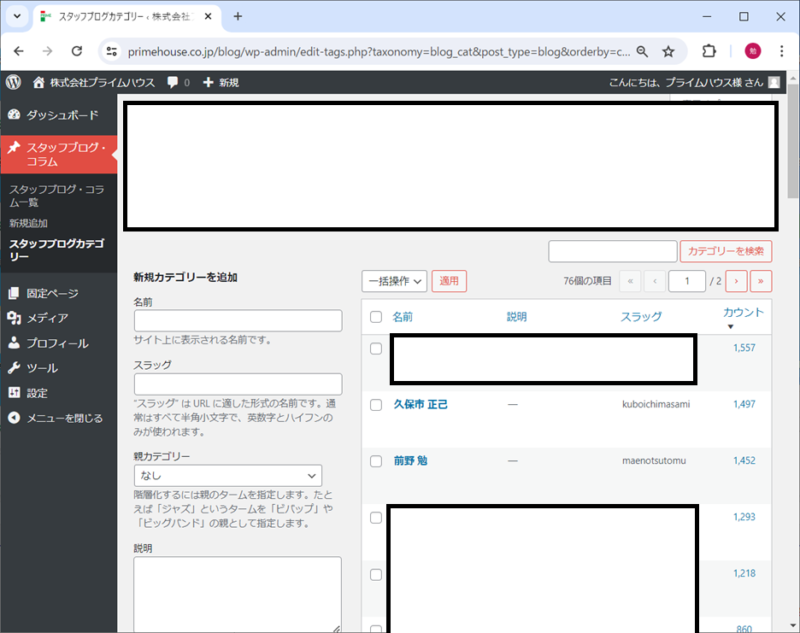Open the 1,218 count link

pos(744,573)
